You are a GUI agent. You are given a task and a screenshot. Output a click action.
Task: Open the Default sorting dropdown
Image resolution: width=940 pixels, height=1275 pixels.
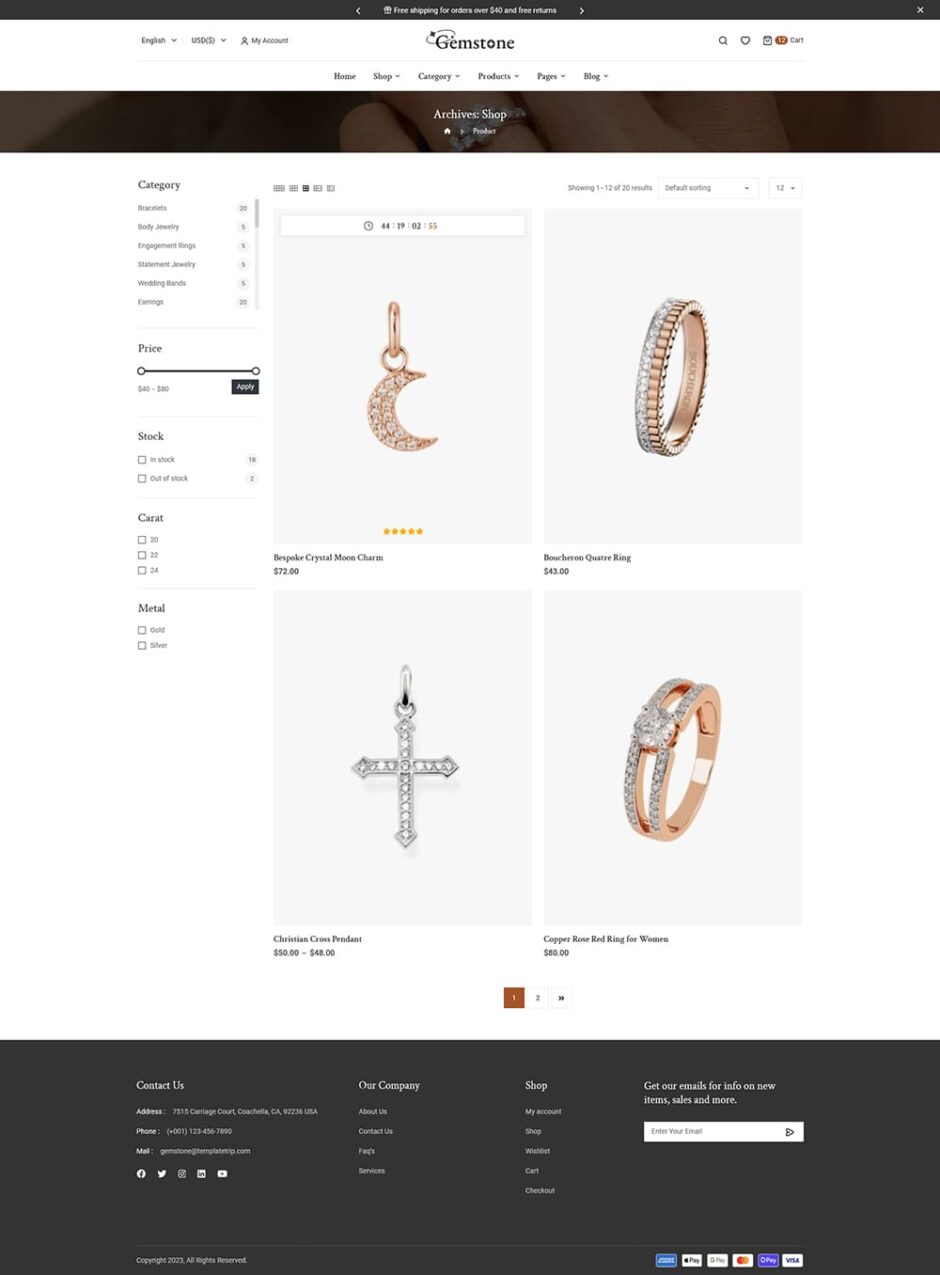707,188
